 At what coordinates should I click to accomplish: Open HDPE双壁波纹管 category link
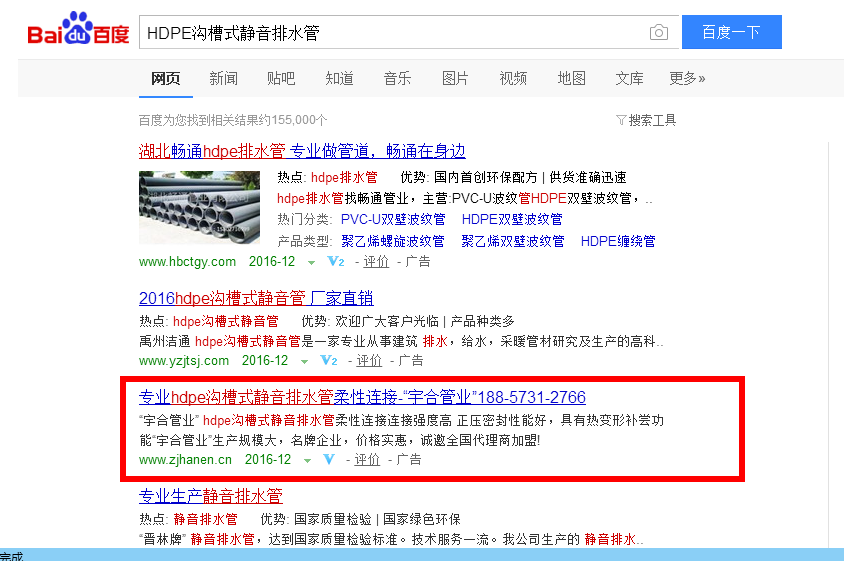(512, 220)
